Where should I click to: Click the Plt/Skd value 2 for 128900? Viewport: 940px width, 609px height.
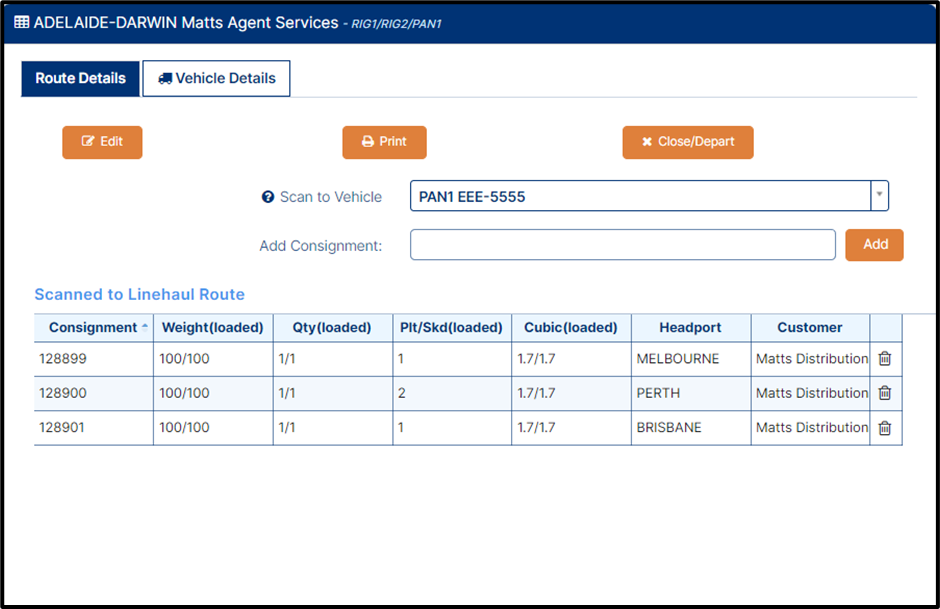(x=402, y=393)
